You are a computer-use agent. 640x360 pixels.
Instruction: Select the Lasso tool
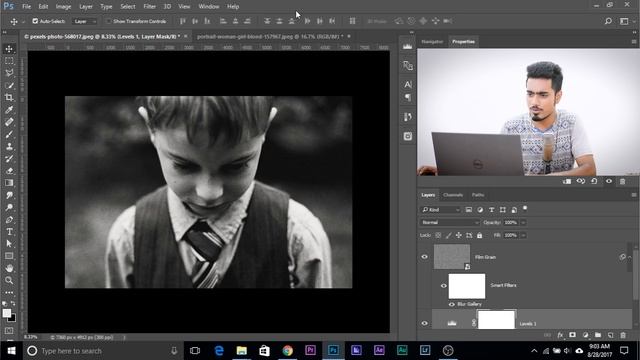[x=9, y=73]
